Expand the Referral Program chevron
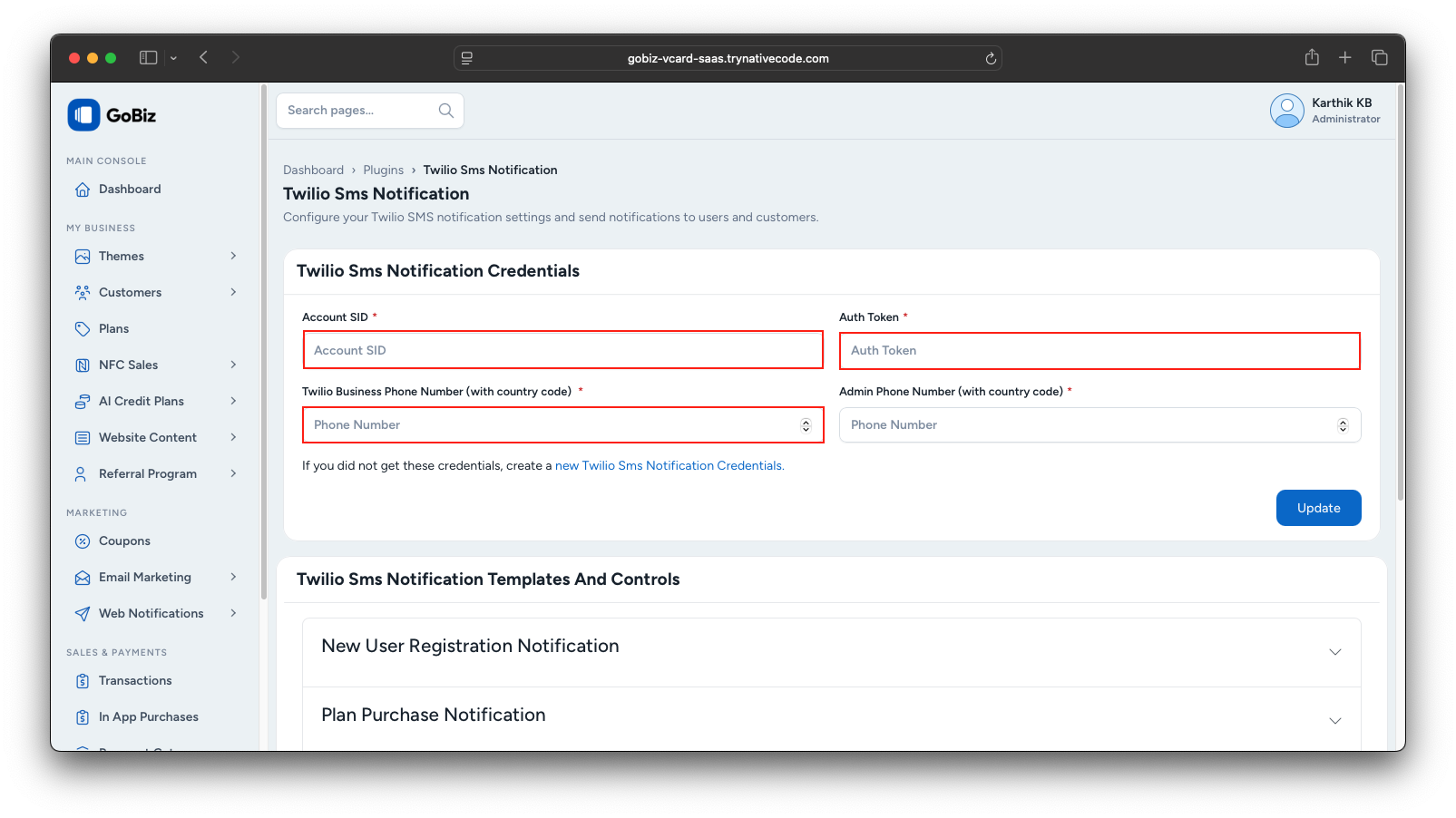 [x=233, y=474]
